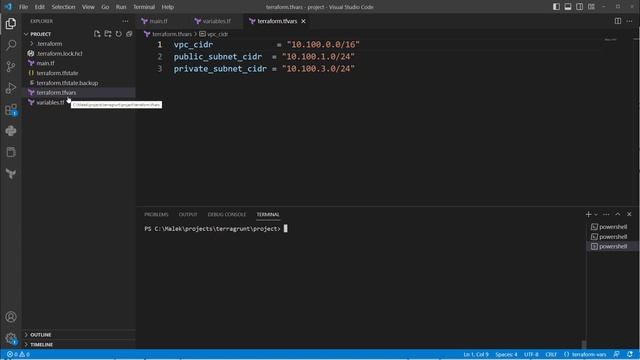The width and height of the screenshot is (640, 360).
Task: Click the New File icon in Explorer
Action: tap(97, 34)
